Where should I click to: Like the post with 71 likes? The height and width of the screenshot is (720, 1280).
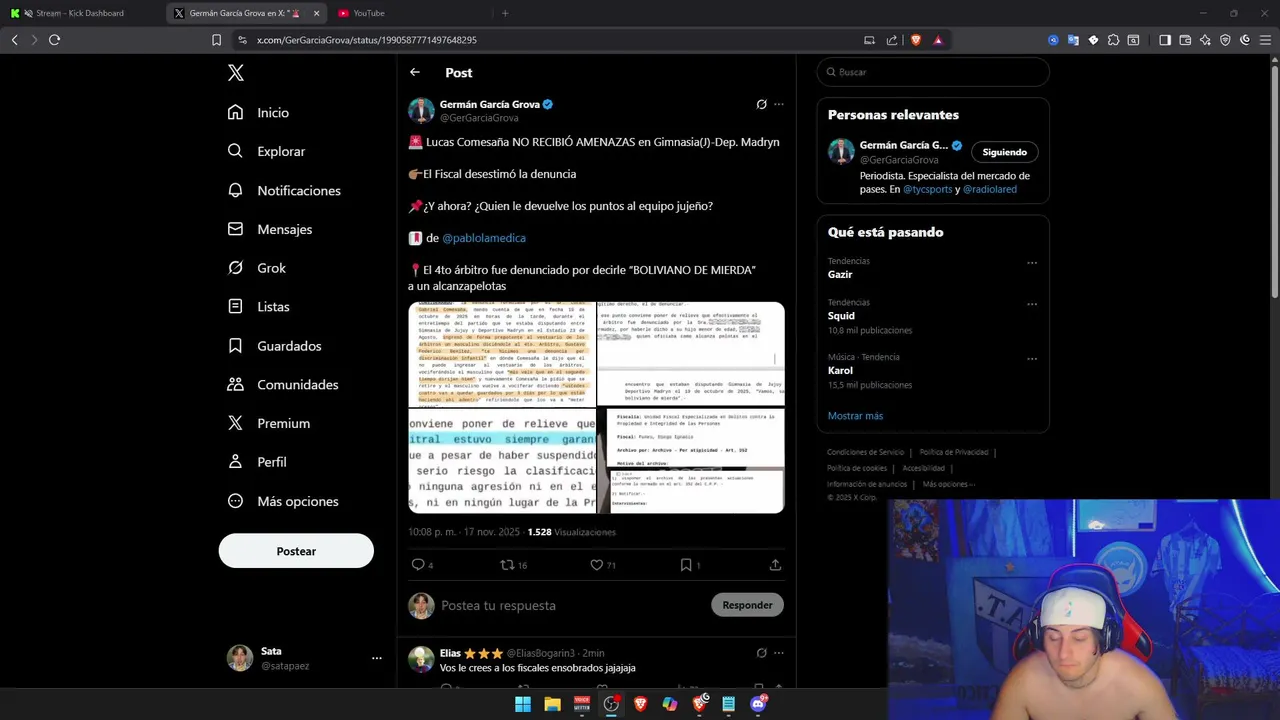(602, 565)
